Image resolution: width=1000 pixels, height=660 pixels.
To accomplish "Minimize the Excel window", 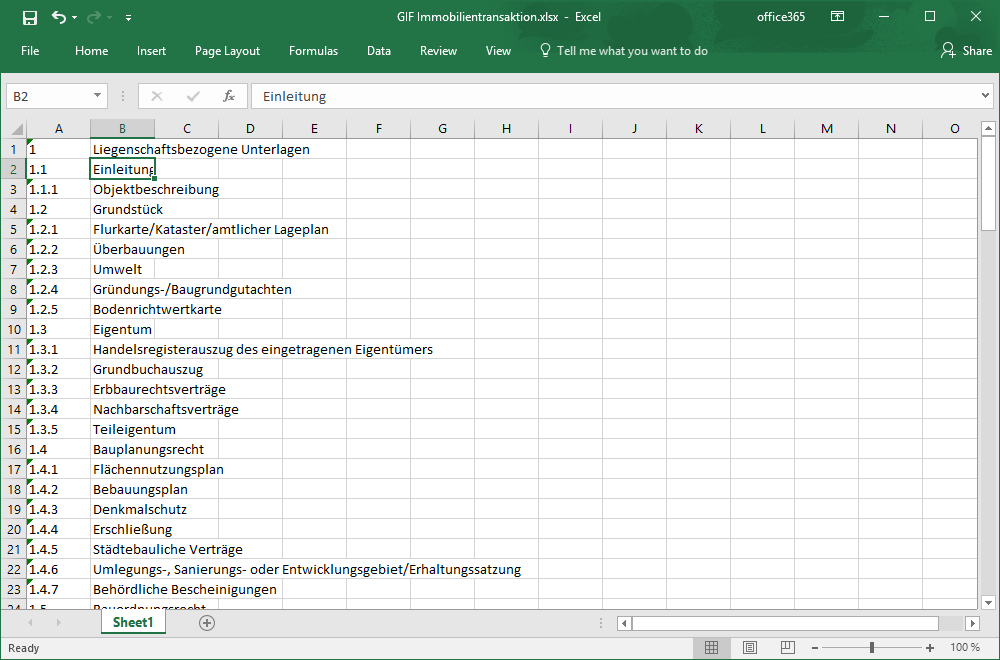I will tap(884, 17).
